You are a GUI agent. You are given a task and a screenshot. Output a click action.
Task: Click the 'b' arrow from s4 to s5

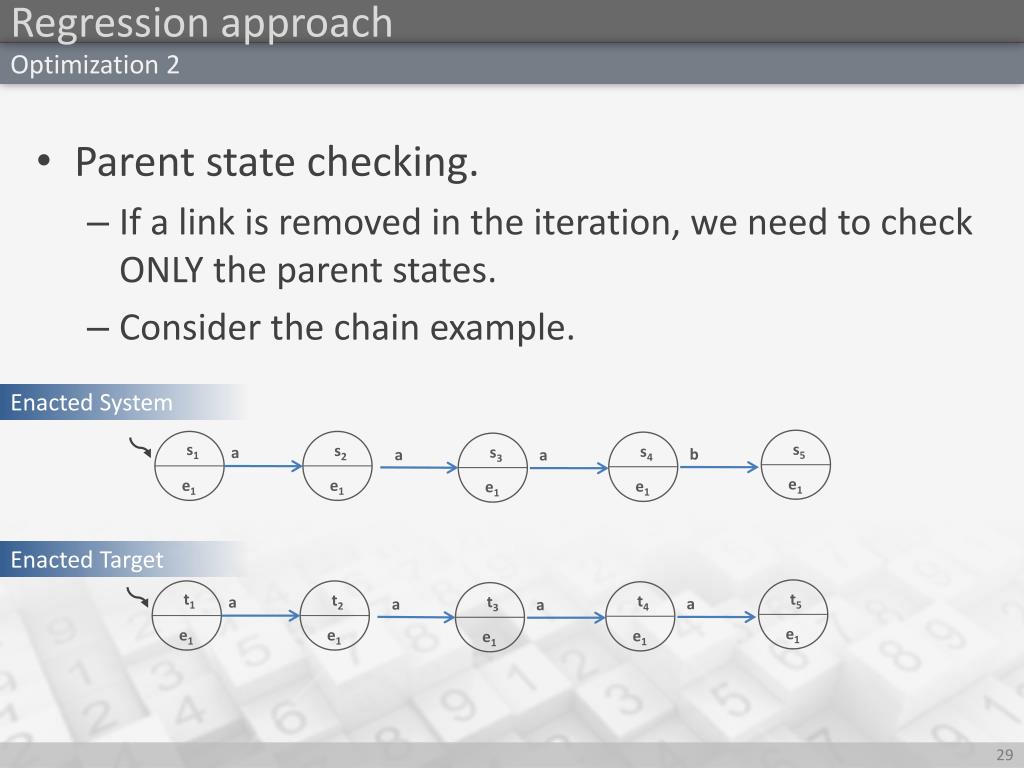[x=719, y=466]
